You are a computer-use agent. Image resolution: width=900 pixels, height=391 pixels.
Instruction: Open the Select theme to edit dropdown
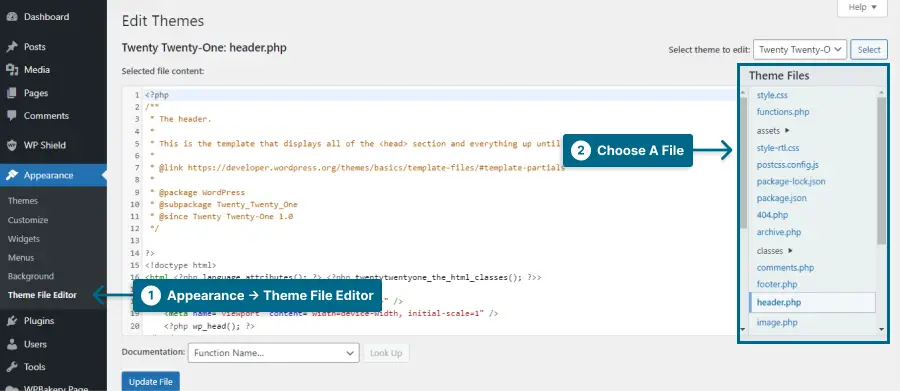pos(800,50)
